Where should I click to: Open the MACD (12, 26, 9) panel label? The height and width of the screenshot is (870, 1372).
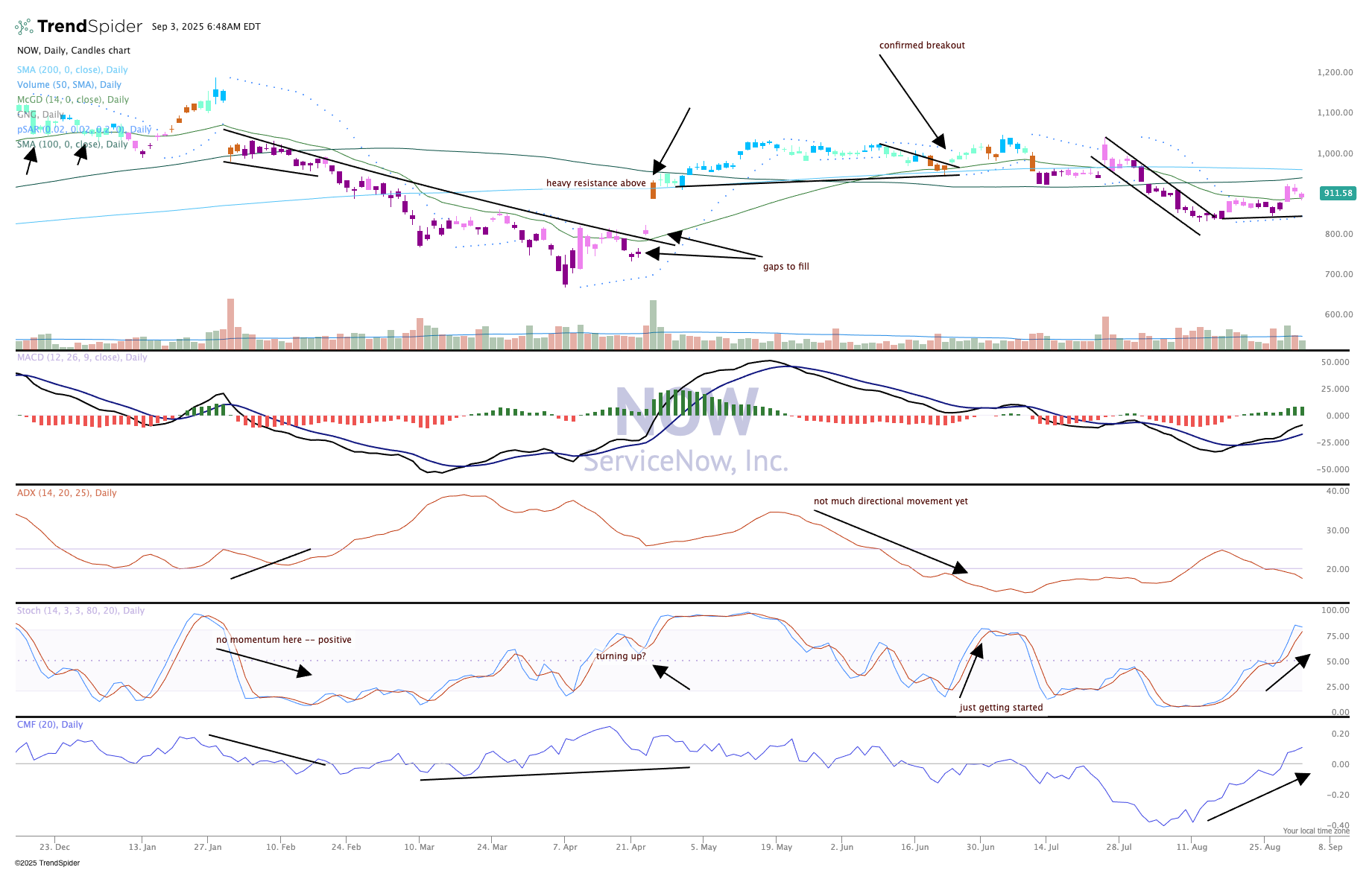[82, 358]
